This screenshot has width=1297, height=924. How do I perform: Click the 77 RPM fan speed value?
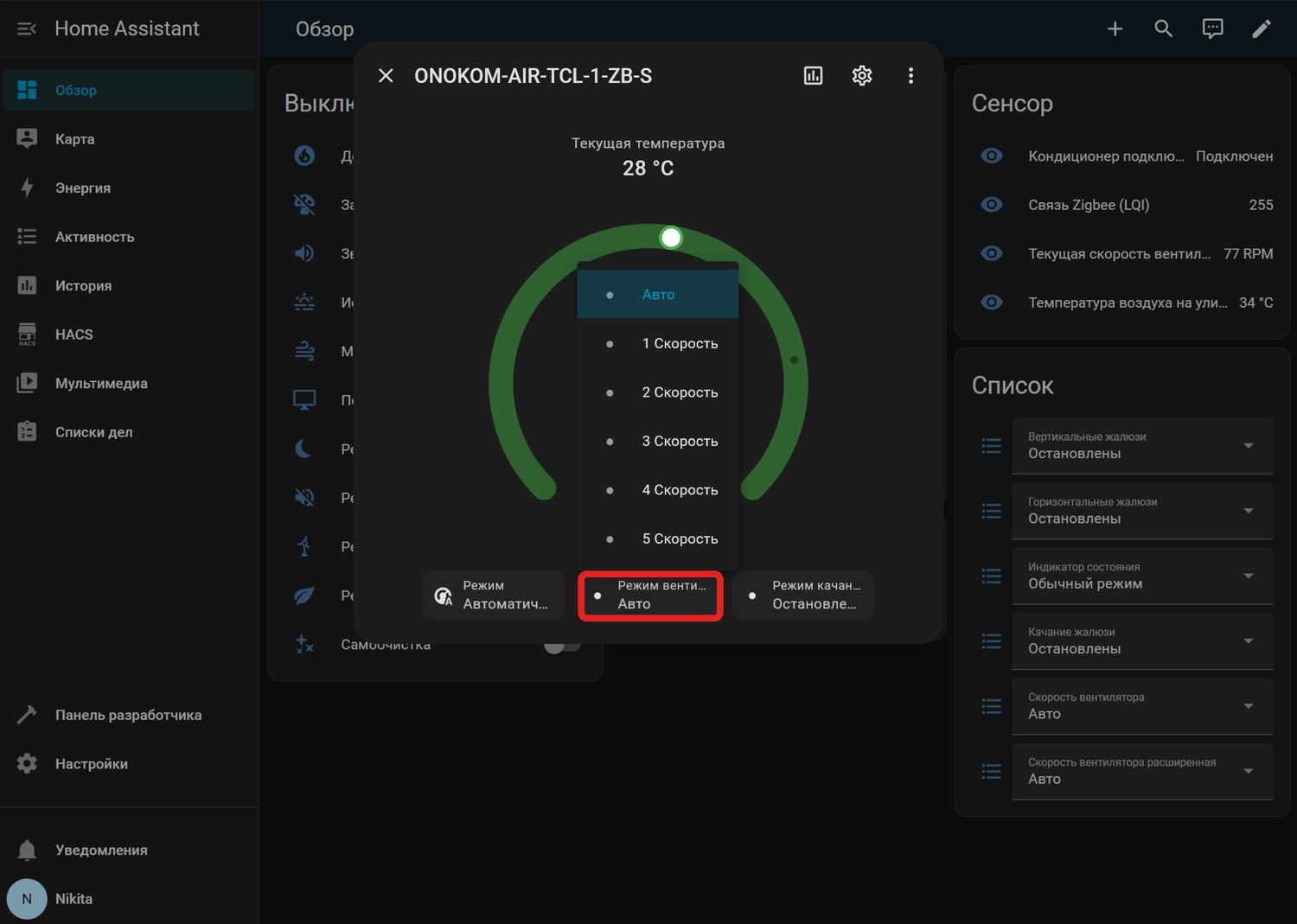[1249, 254]
